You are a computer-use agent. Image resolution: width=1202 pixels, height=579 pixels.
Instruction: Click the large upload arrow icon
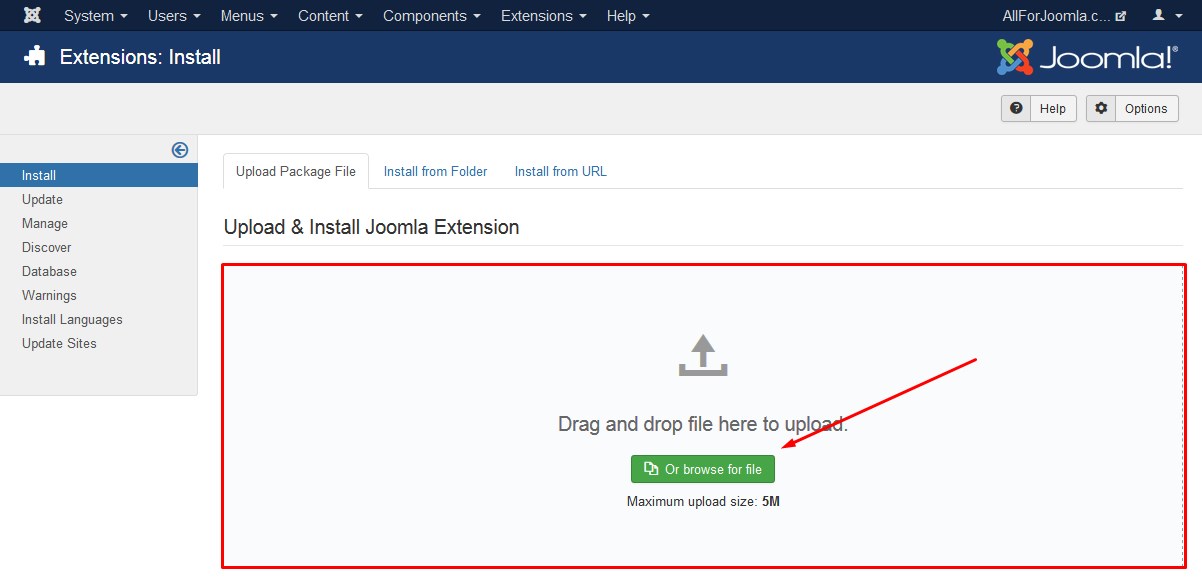click(x=703, y=356)
